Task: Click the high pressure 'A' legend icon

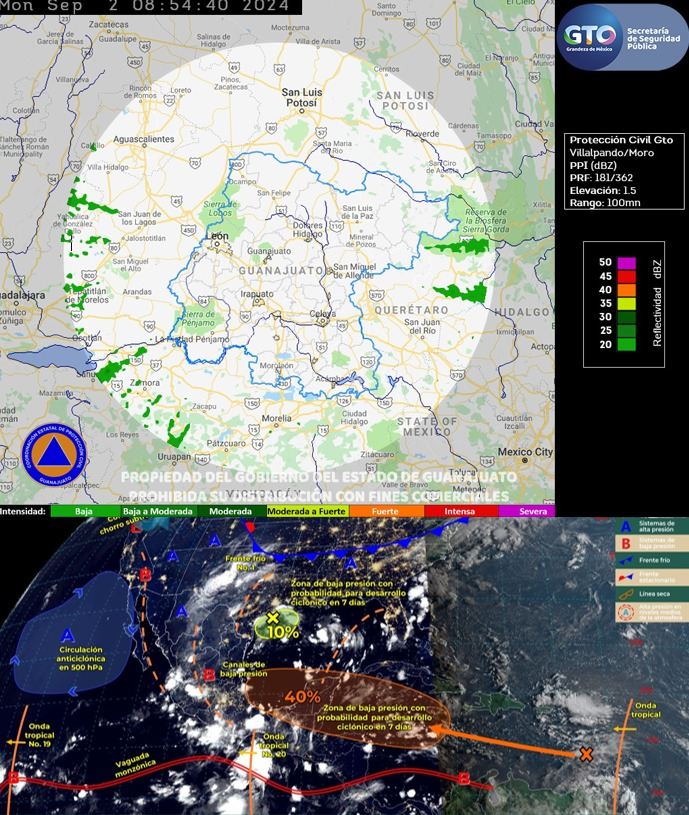Action: pos(626,527)
